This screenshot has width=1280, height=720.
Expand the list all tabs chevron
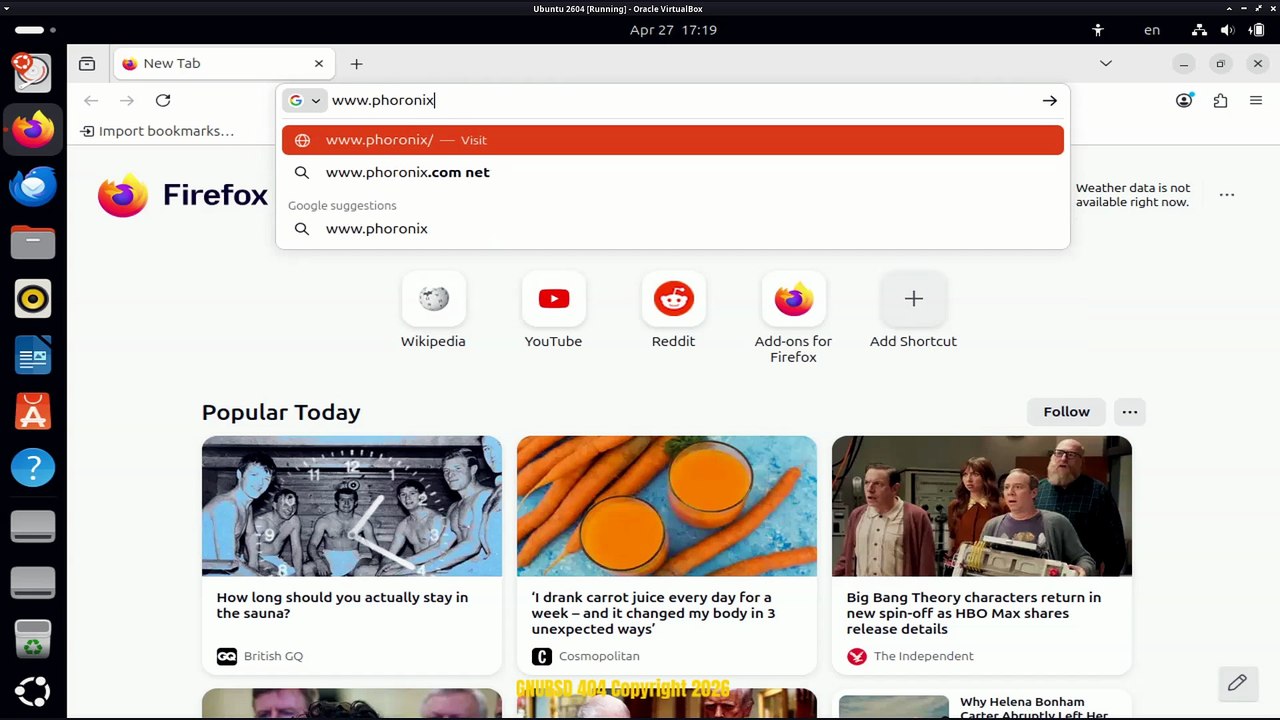(x=1105, y=64)
